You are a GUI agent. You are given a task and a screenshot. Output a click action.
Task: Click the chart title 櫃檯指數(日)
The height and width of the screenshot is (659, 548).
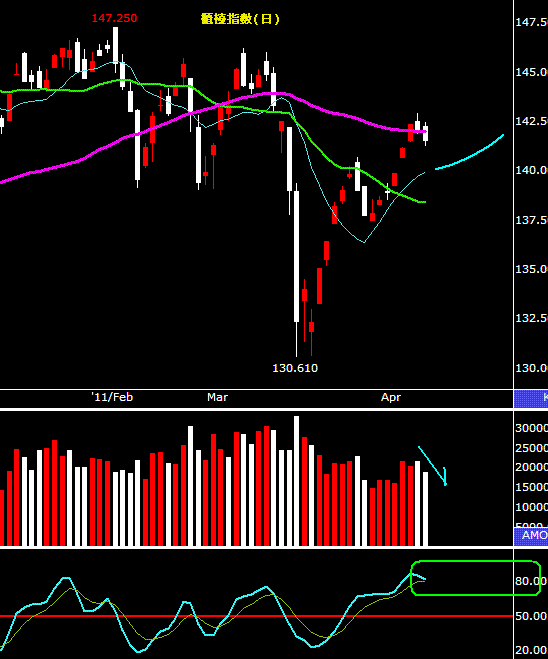coord(240,19)
